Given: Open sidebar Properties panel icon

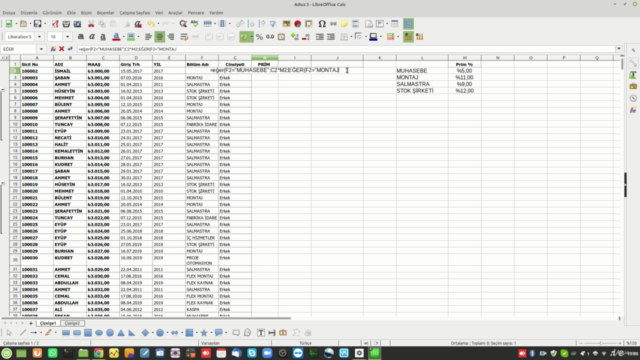Looking at the screenshot, I should tap(633, 63).
